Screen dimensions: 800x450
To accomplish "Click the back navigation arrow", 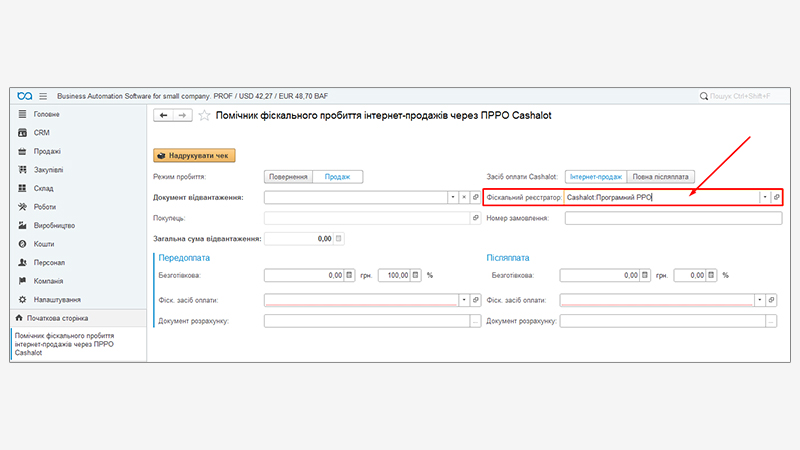I will [163, 116].
